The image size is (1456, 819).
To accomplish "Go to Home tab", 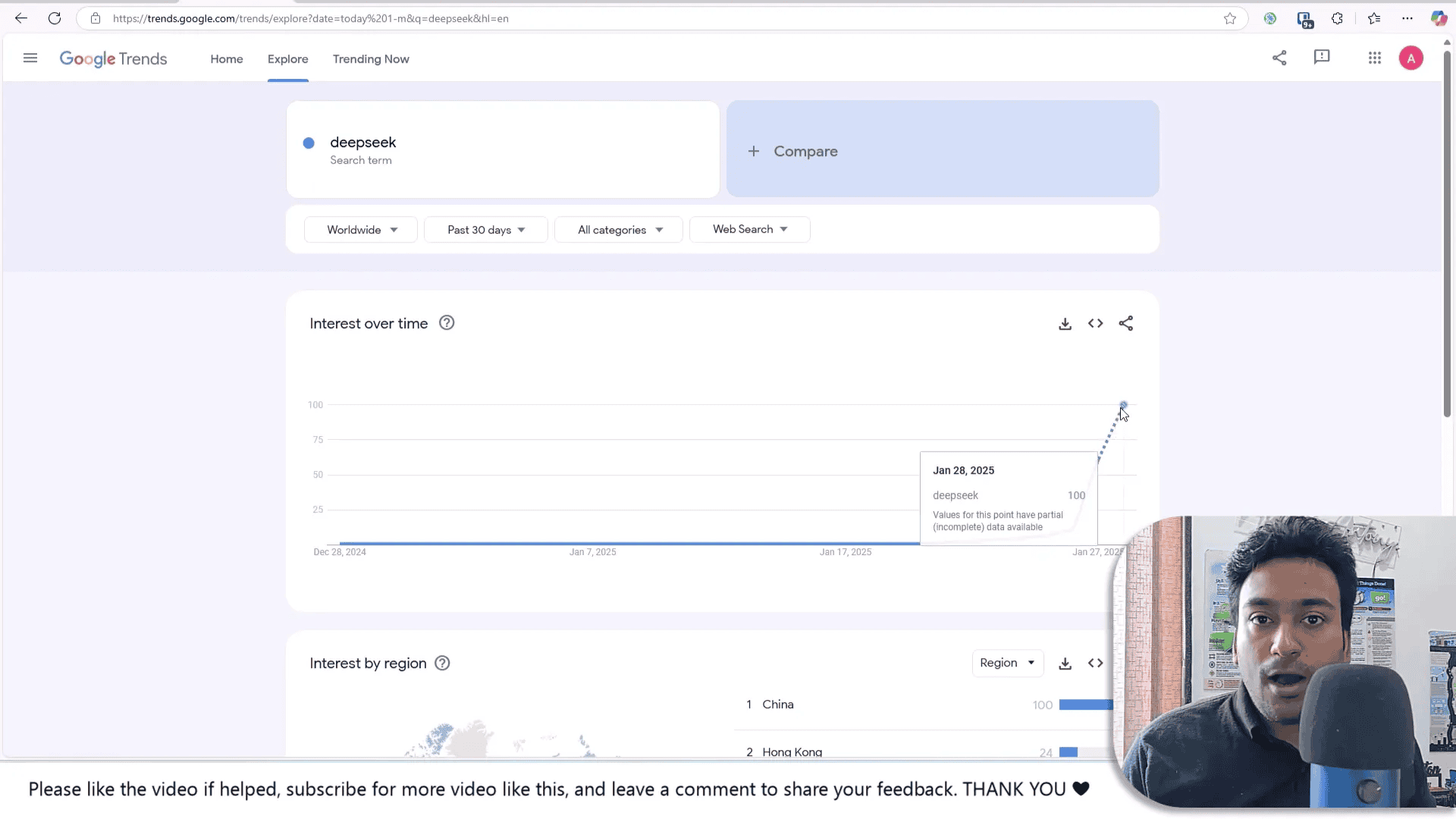I will 227,59.
